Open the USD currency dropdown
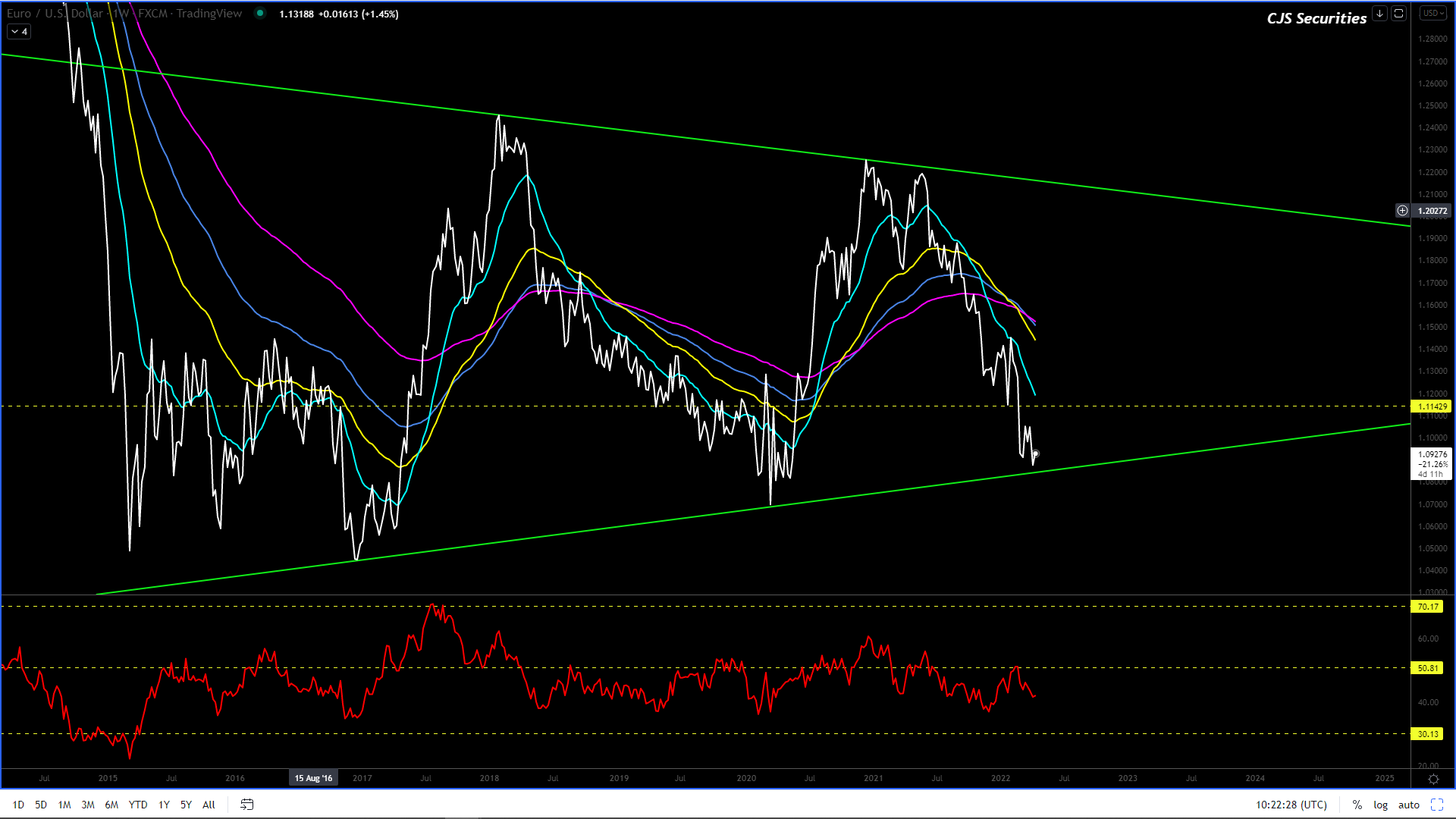 1433,14
